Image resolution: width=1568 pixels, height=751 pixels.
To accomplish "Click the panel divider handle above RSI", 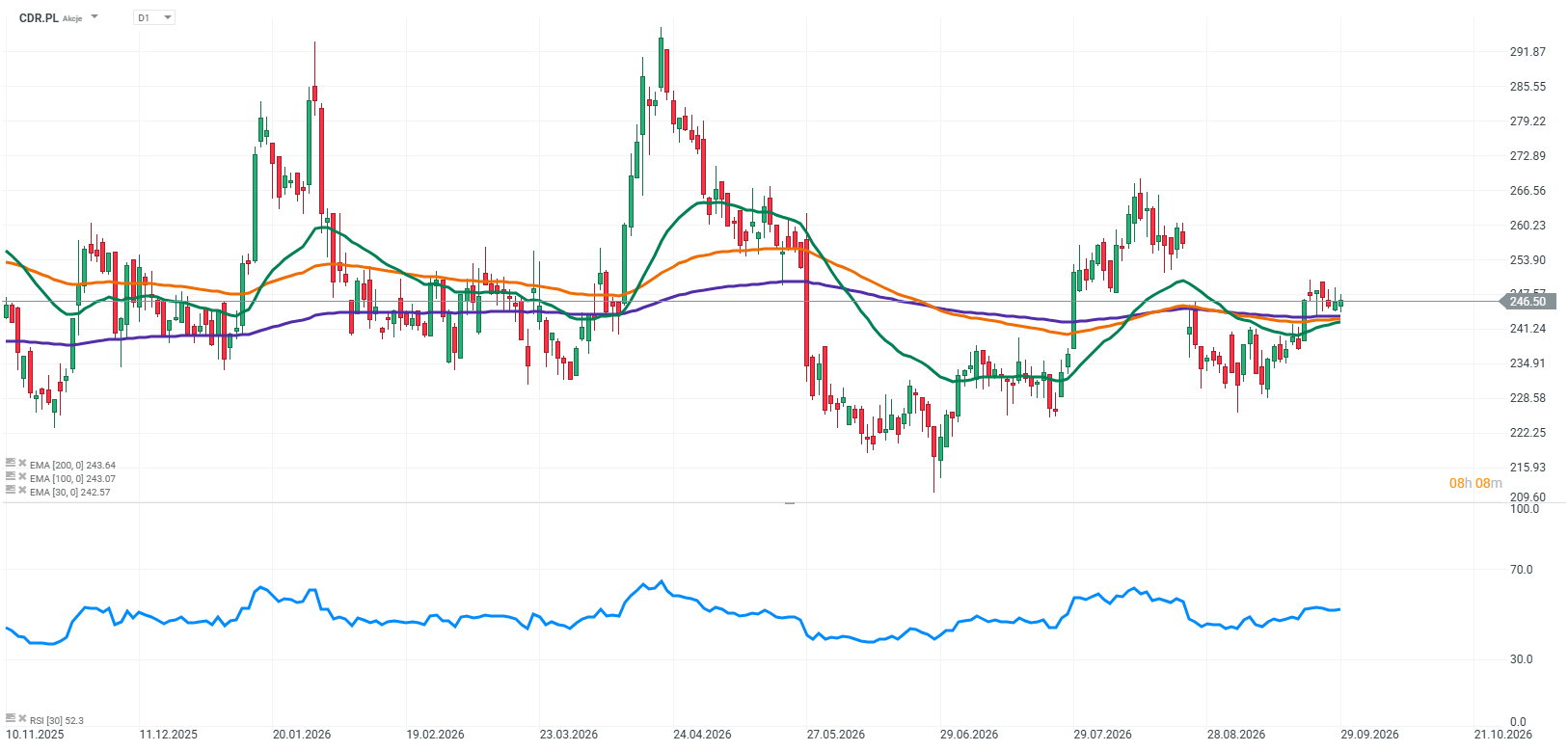I will tap(790, 503).
